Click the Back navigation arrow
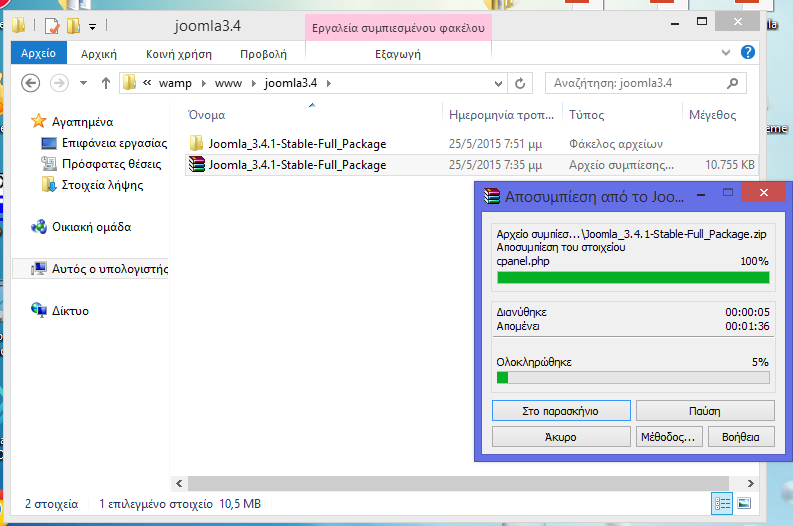 coord(30,83)
